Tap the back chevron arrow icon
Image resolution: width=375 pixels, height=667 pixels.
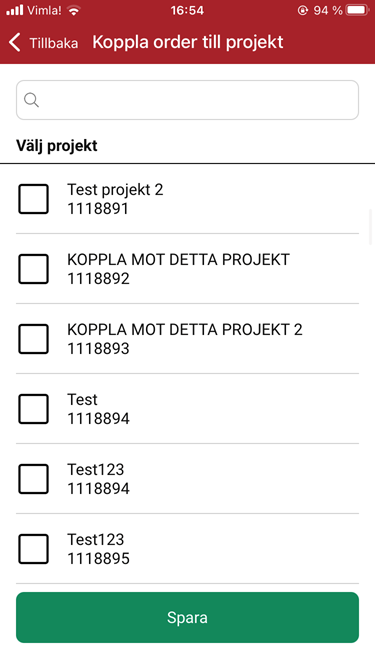pyautogui.click(x=15, y=43)
